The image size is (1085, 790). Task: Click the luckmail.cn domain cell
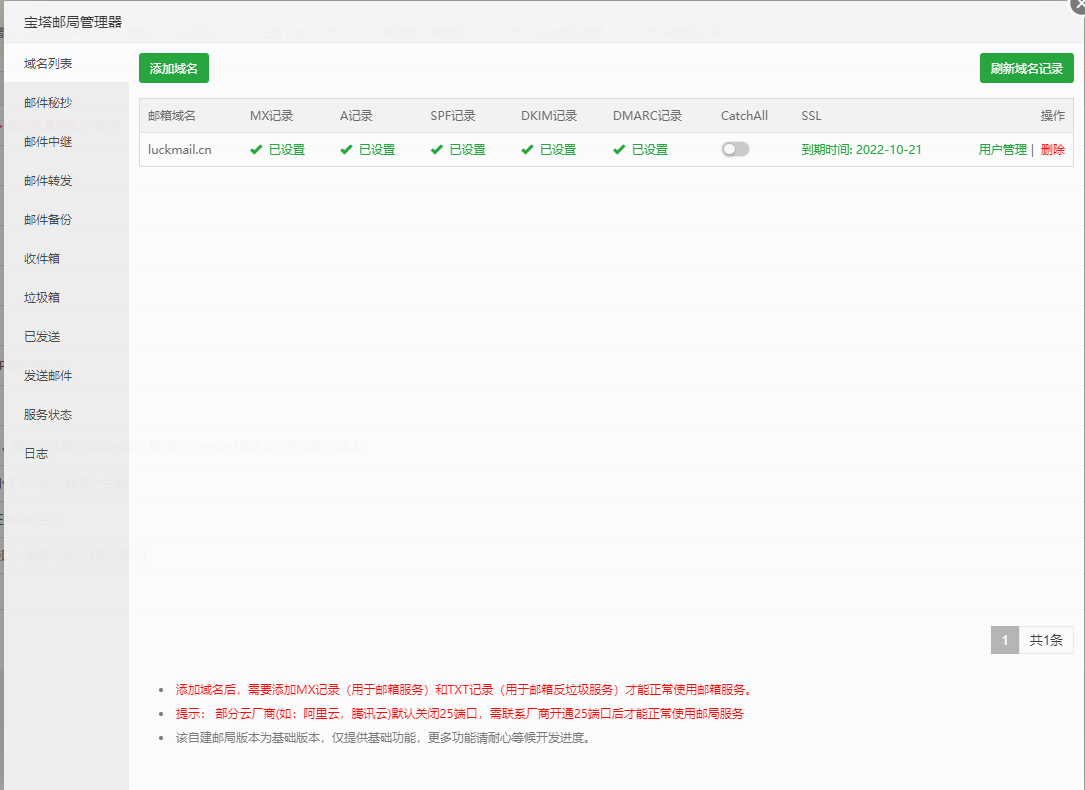click(180, 149)
